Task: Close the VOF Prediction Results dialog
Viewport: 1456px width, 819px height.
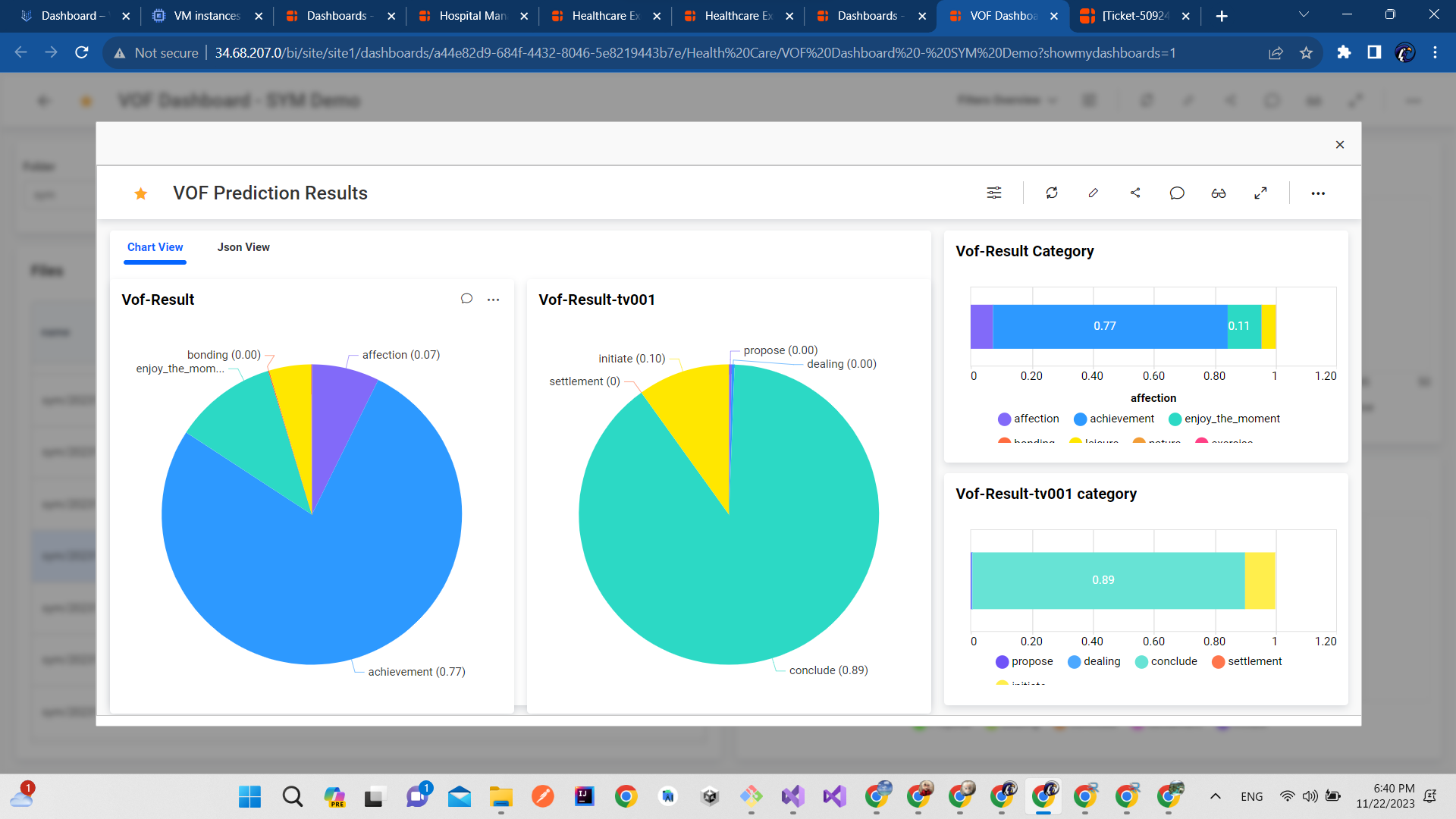Action: pyautogui.click(x=1339, y=144)
